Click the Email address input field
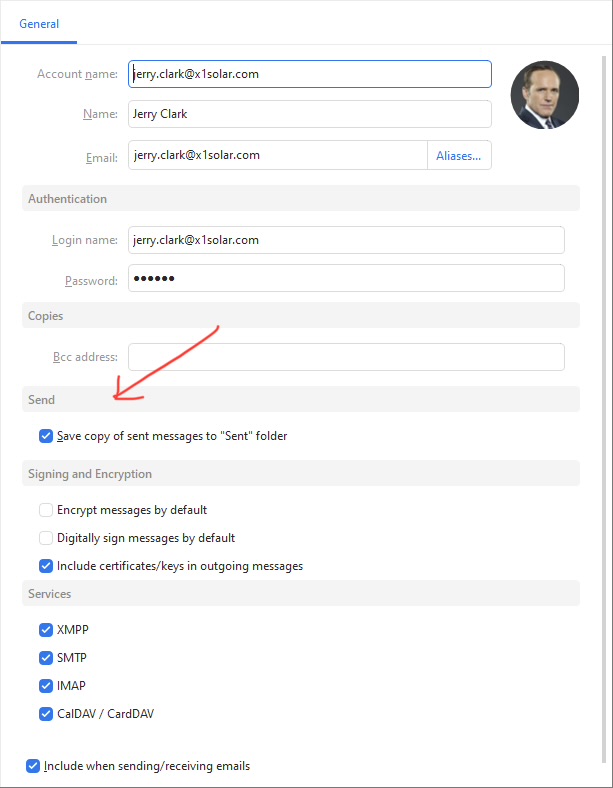 tap(277, 155)
